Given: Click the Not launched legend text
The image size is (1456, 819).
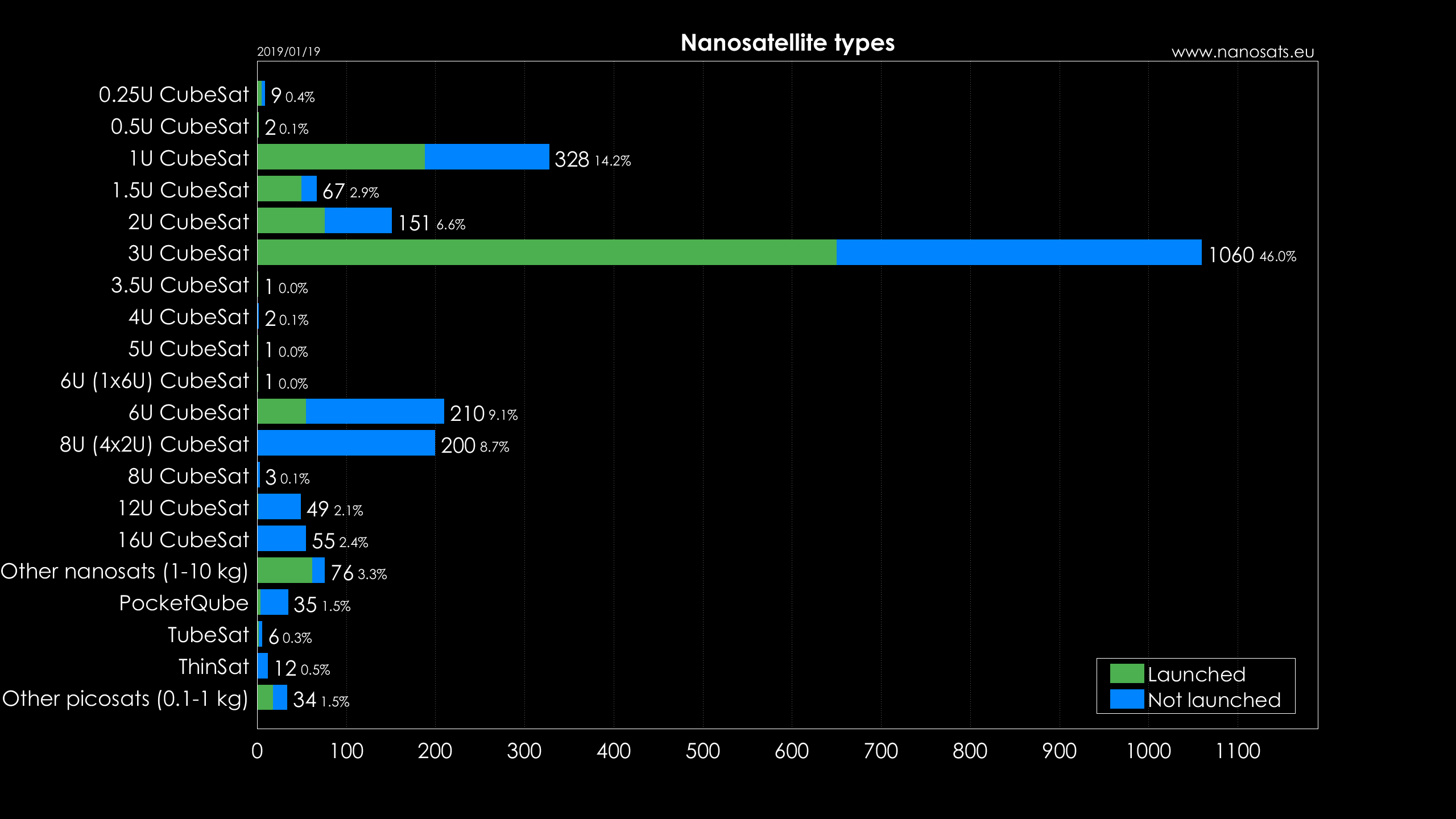Looking at the screenshot, I should click(1214, 700).
